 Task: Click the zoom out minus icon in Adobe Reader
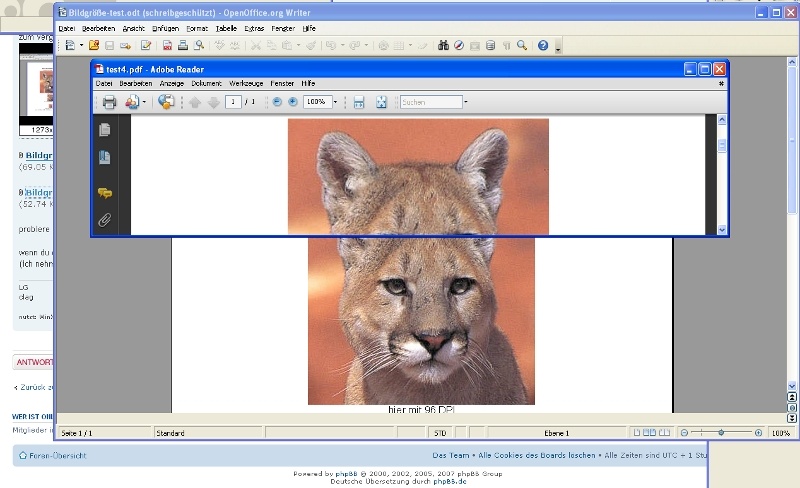coord(277,102)
